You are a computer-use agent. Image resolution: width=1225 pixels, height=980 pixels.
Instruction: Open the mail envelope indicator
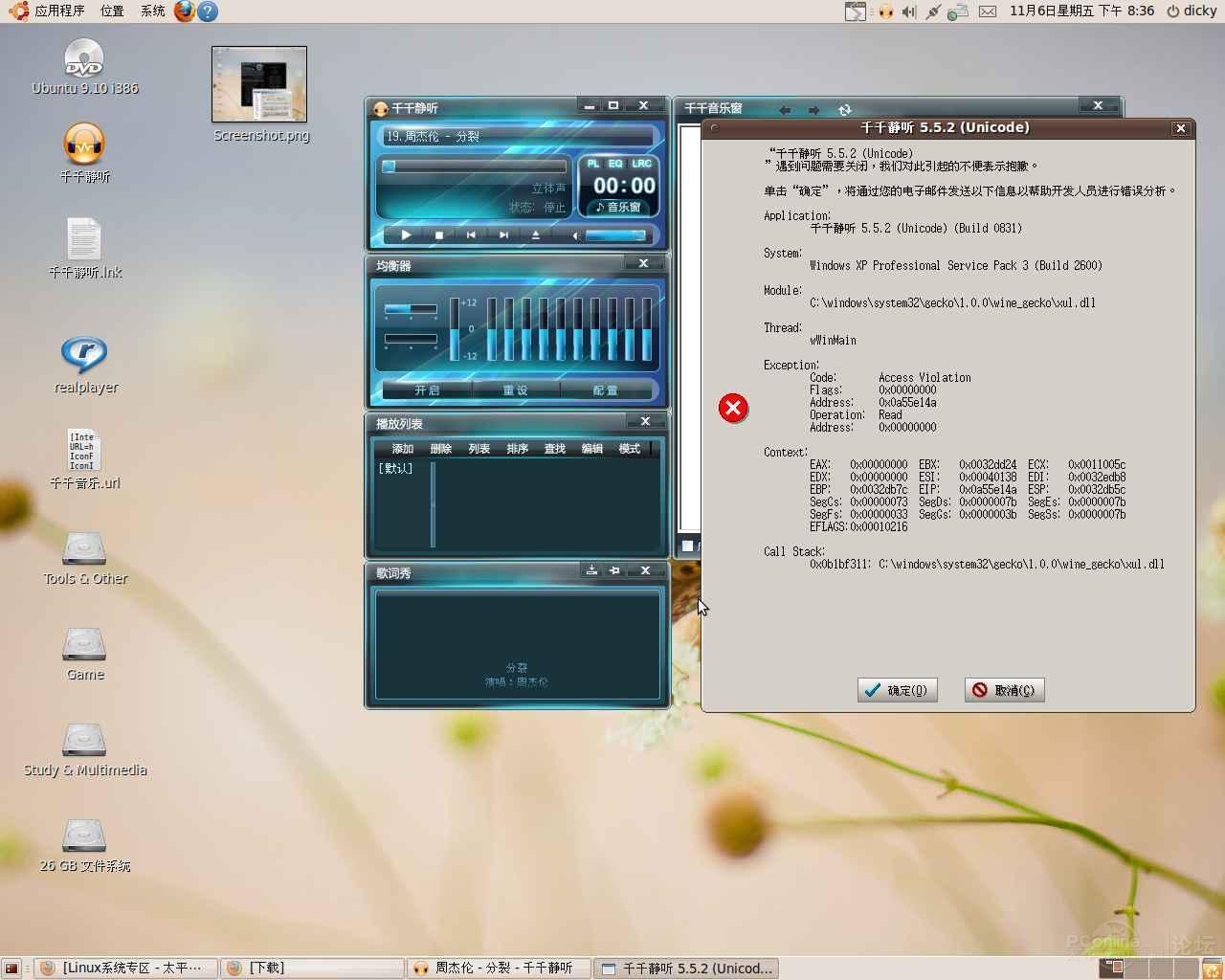[x=988, y=11]
